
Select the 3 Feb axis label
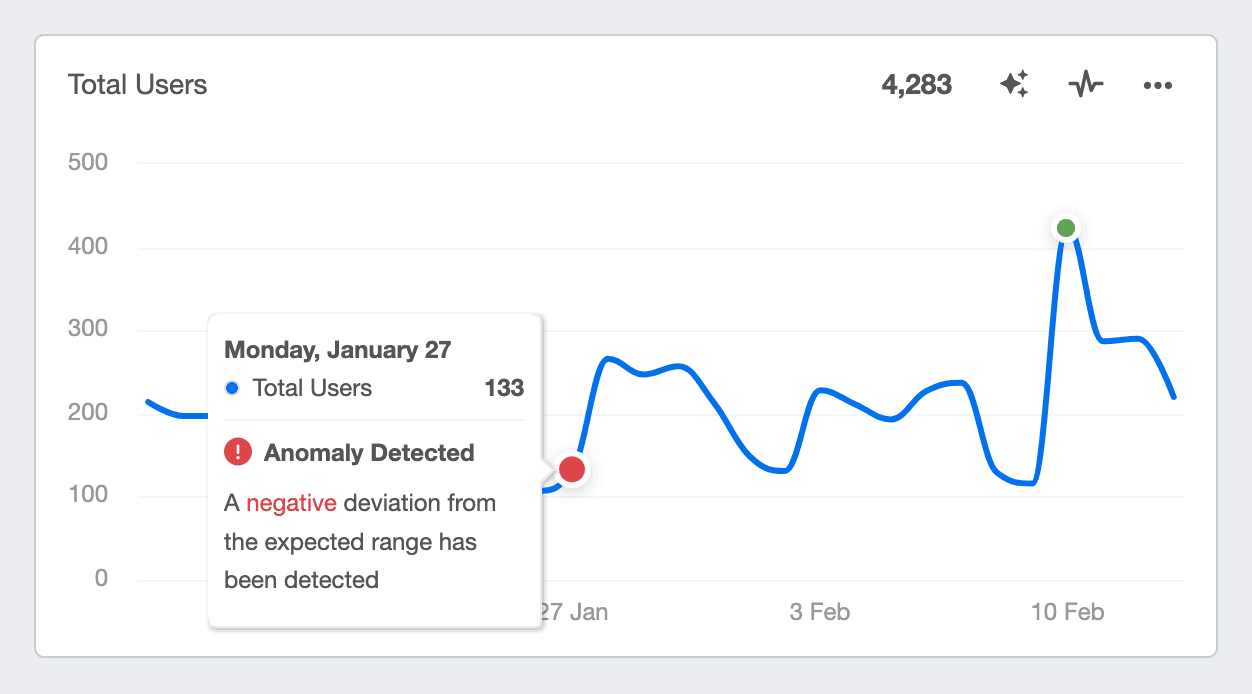[x=819, y=611]
